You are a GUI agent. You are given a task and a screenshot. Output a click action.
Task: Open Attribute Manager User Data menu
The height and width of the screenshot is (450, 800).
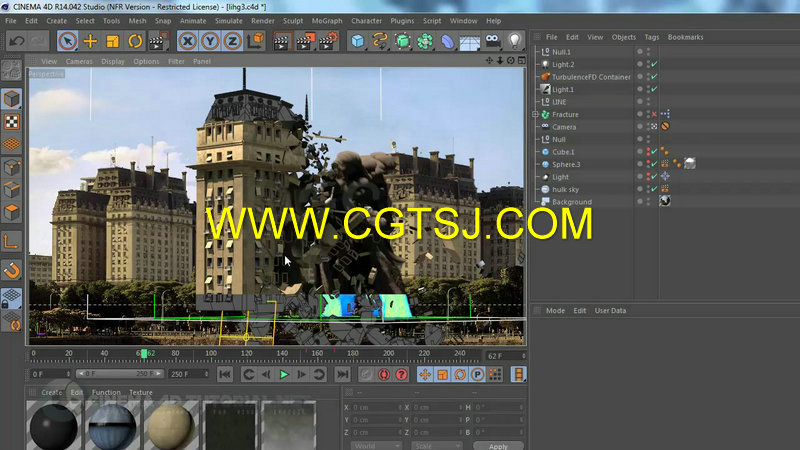pyautogui.click(x=610, y=311)
